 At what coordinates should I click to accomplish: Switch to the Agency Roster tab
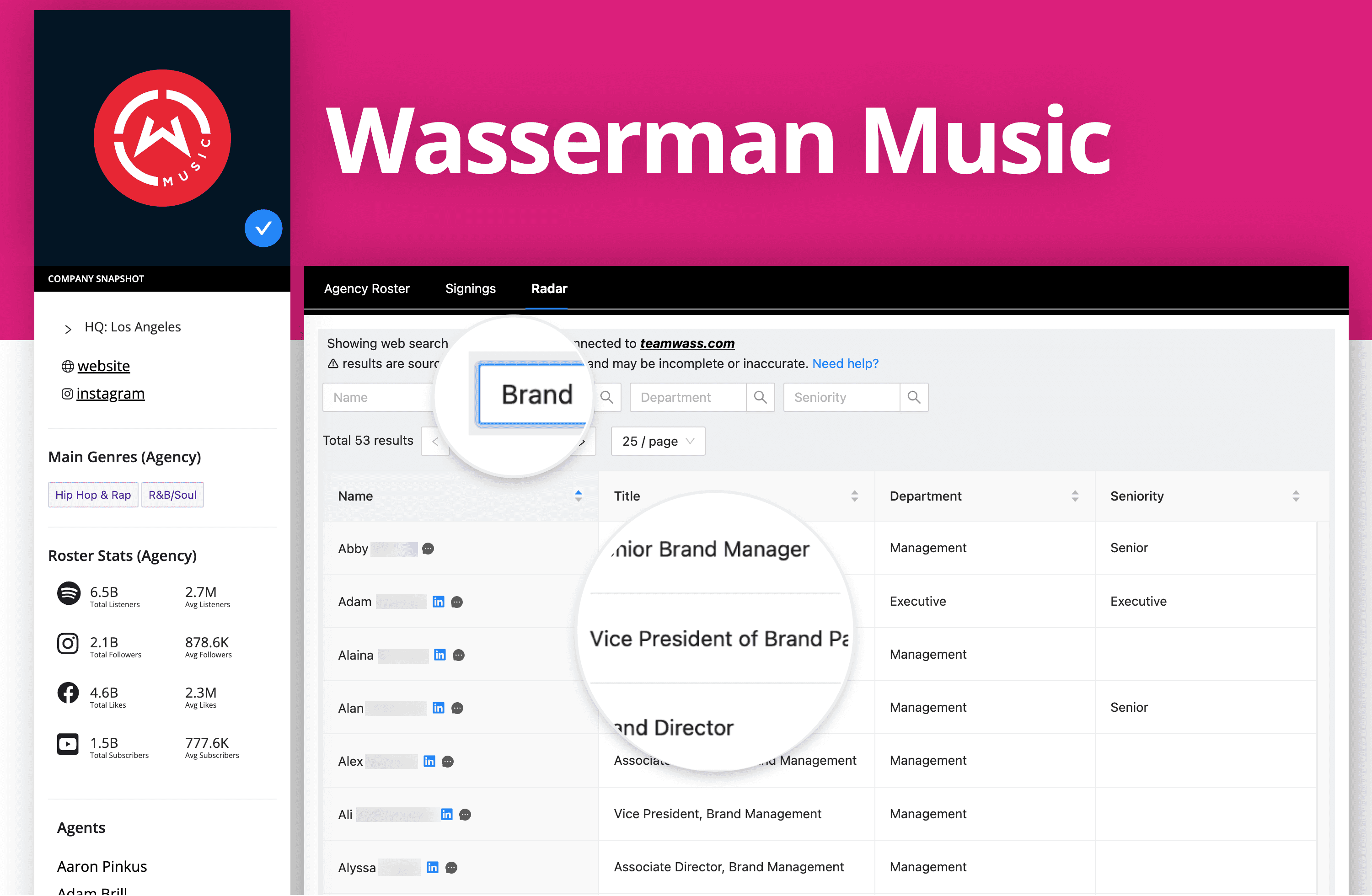[367, 288]
